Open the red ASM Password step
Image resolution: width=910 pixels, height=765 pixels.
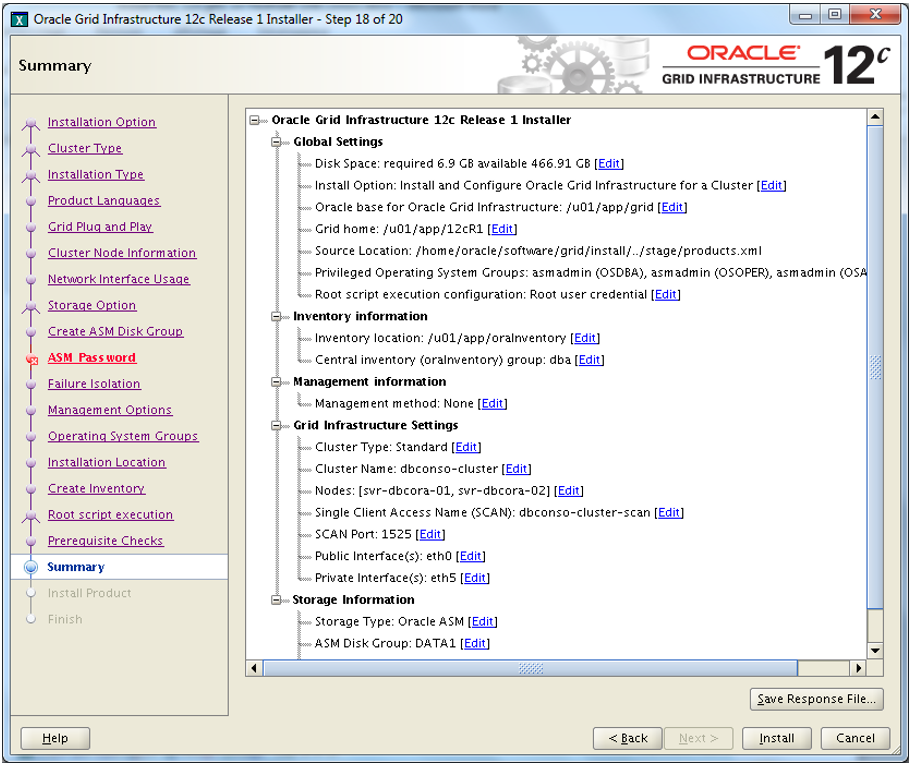(x=92, y=358)
